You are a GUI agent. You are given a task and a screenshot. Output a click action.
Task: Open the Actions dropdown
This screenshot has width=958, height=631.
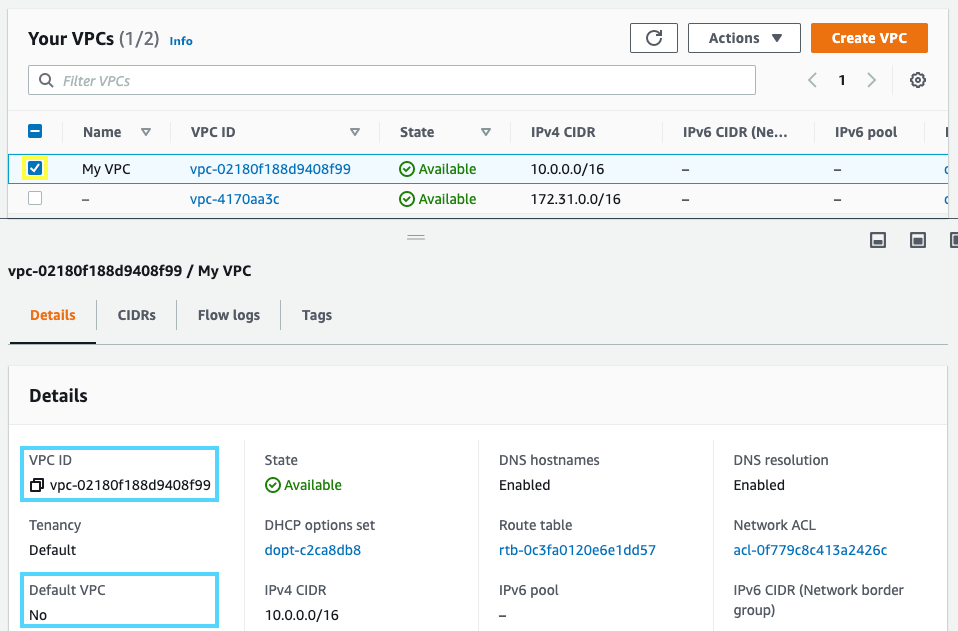(744, 38)
